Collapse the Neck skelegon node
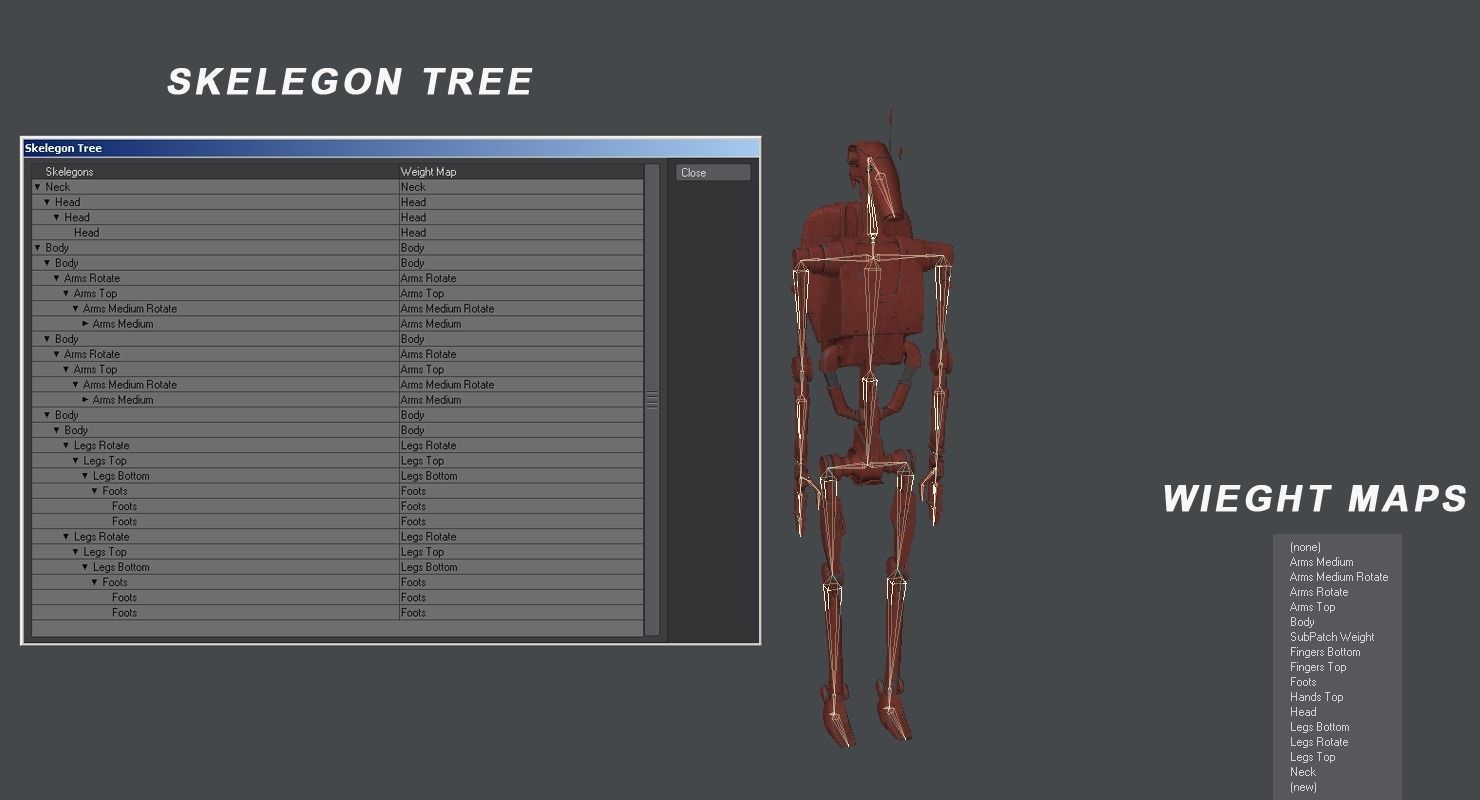The image size is (1480, 800). coord(38,187)
